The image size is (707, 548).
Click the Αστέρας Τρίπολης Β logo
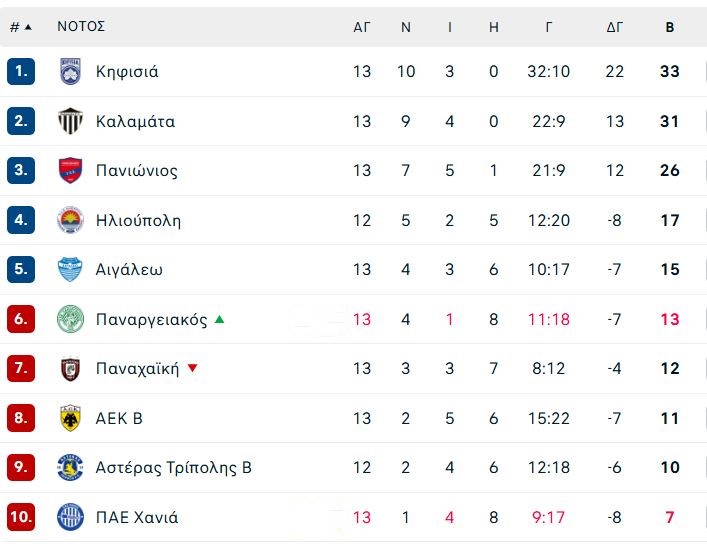pos(70,467)
